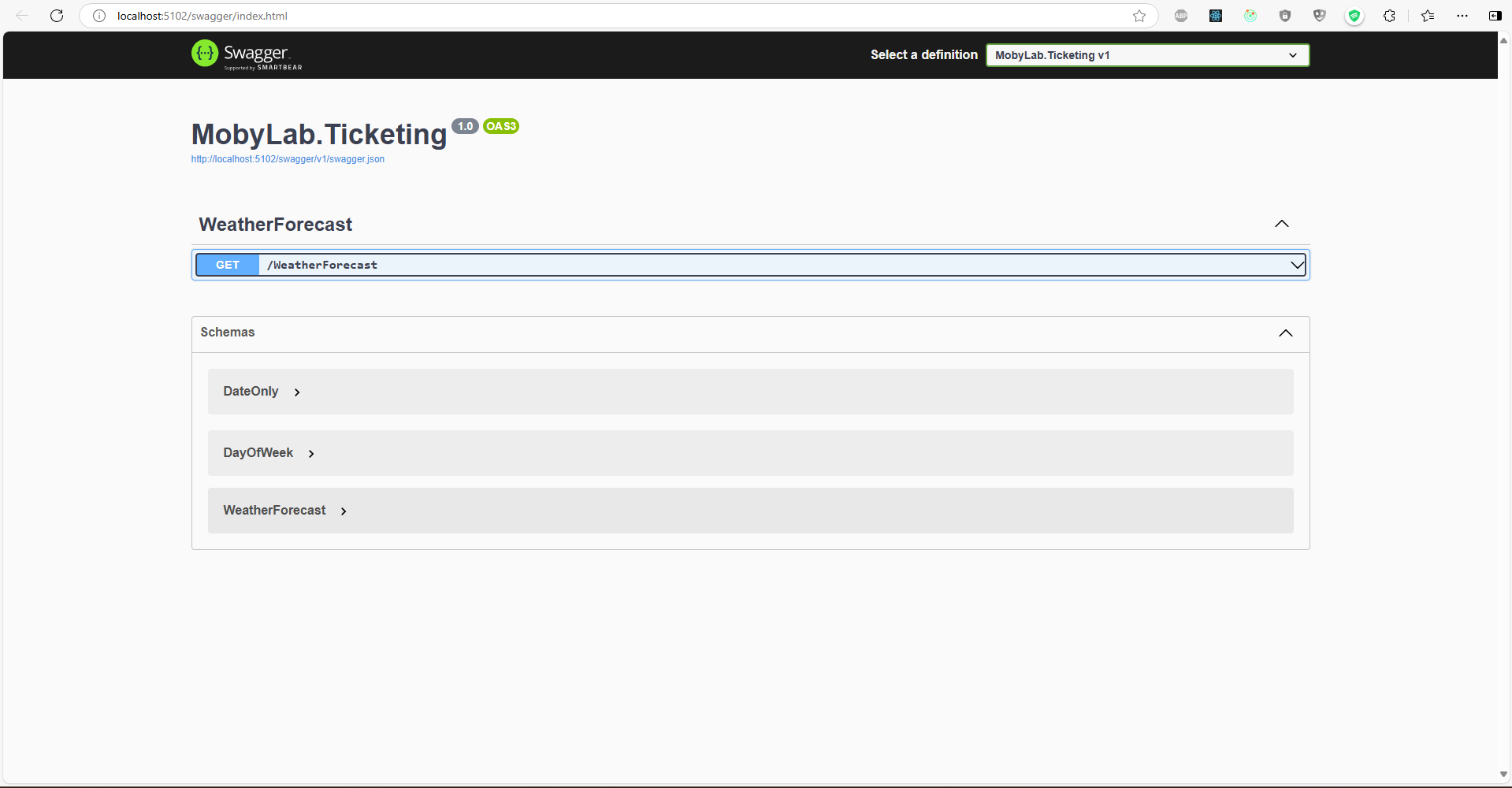Click the Adblock Plus extension icon
Screen dimensions: 1512x788
click(x=1181, y=16)
